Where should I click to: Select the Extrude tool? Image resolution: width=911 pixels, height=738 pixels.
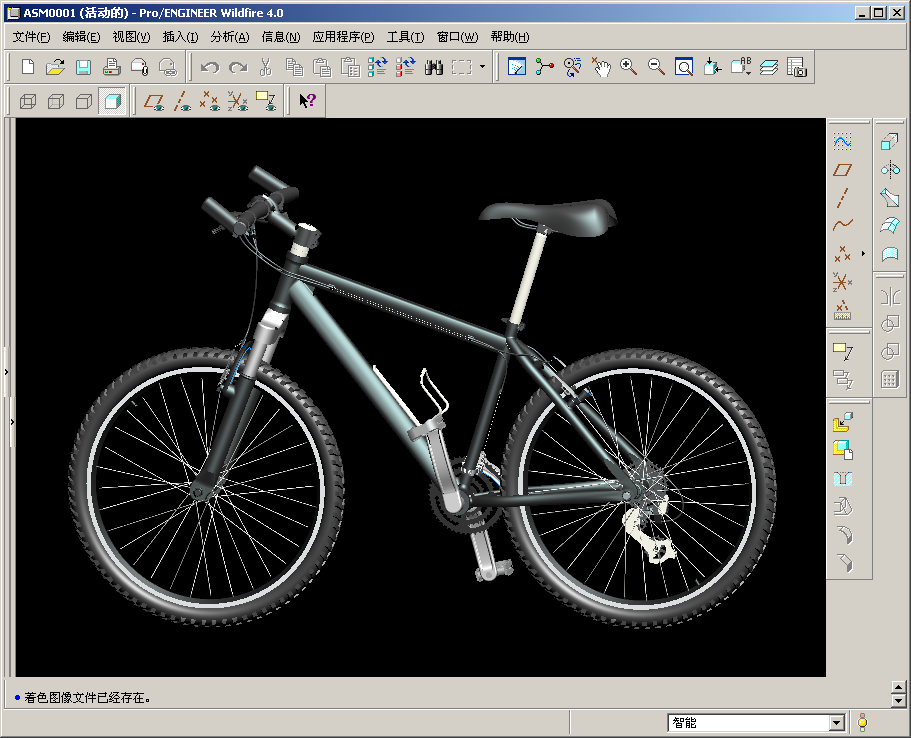tap(890, 141)
